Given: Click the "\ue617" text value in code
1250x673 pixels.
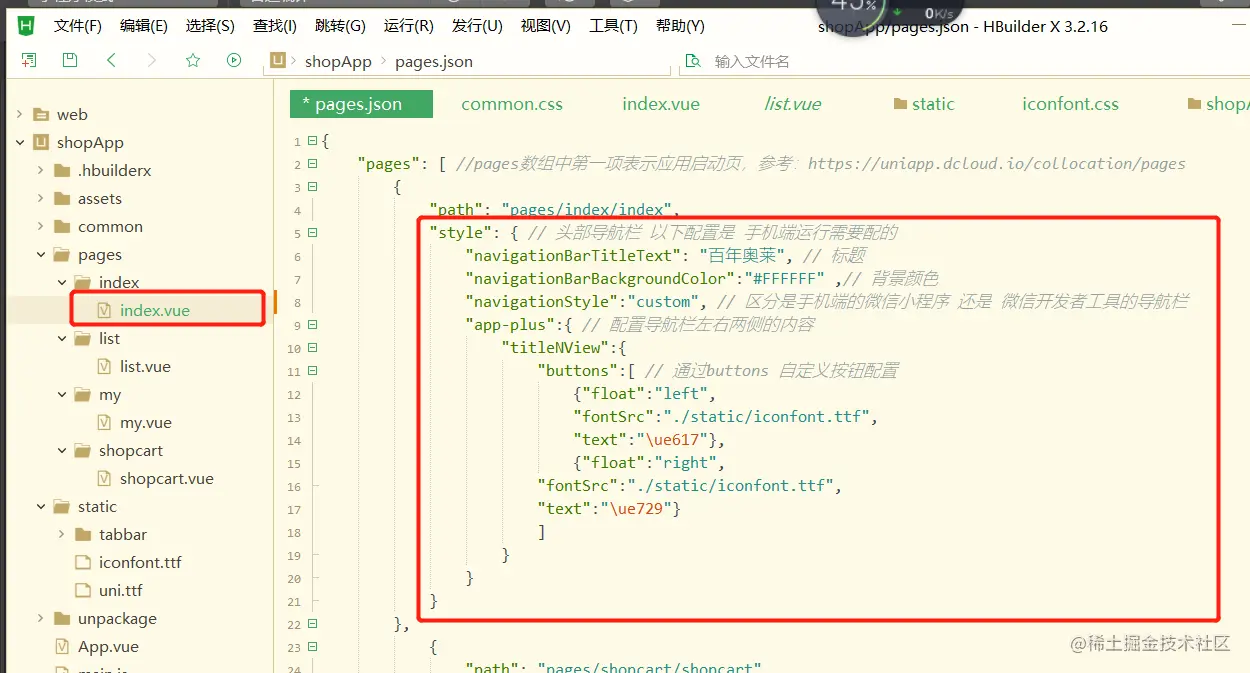Looking at the screenshot, I should 672,439.
